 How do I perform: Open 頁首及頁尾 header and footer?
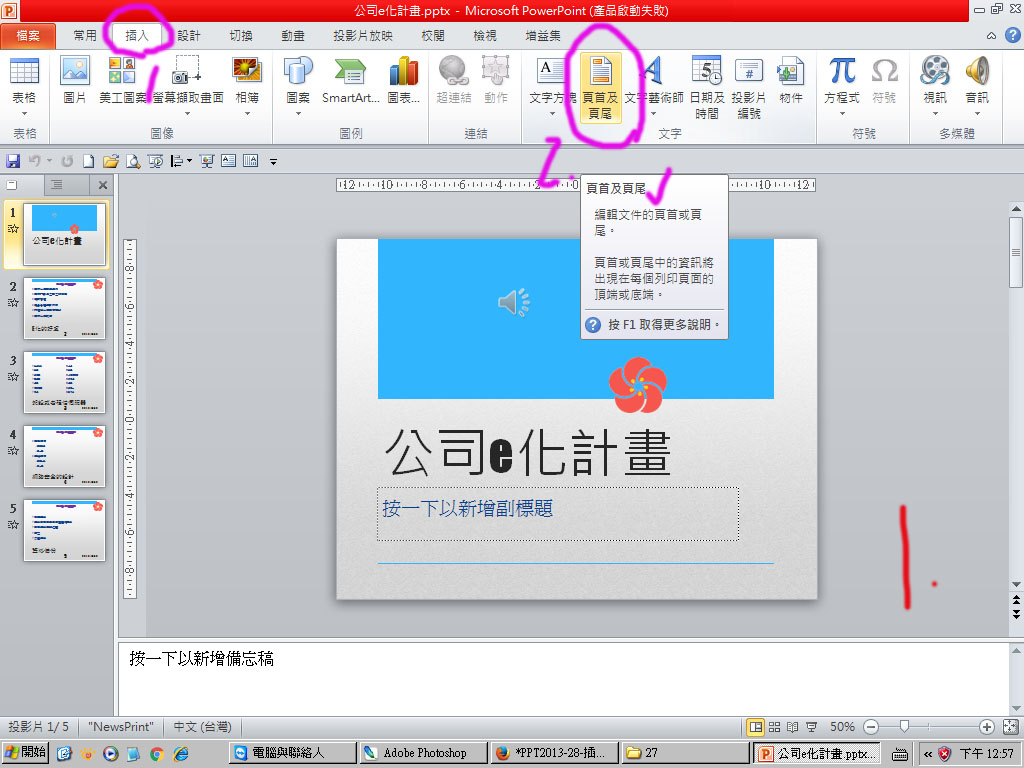point(600,88)
